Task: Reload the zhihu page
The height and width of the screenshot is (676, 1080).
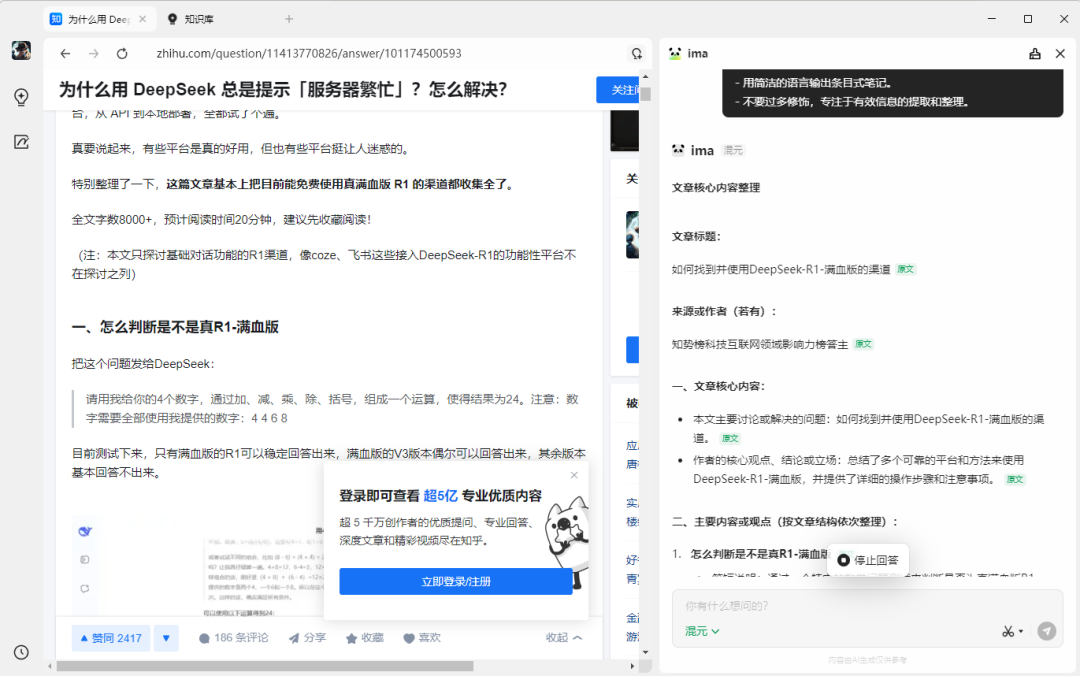Action: pyautogui.click(x=122, y=54)
